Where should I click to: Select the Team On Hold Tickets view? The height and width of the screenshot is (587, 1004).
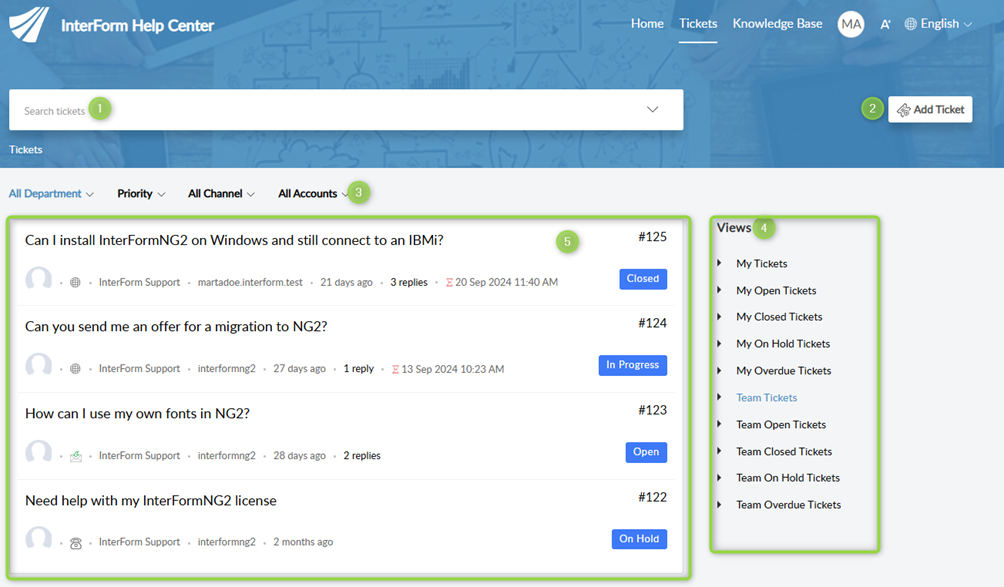click(788, 478)
